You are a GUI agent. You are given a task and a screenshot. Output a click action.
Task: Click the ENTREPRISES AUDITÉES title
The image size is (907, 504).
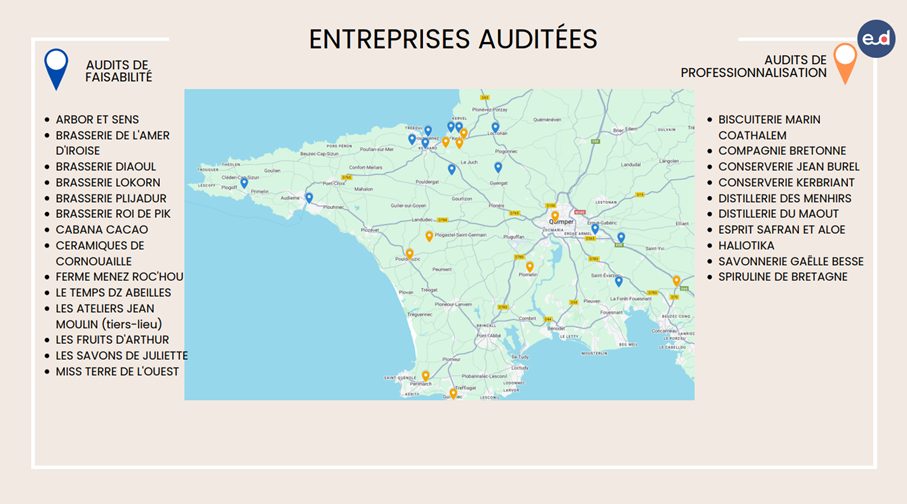click(x=453, y=39)
